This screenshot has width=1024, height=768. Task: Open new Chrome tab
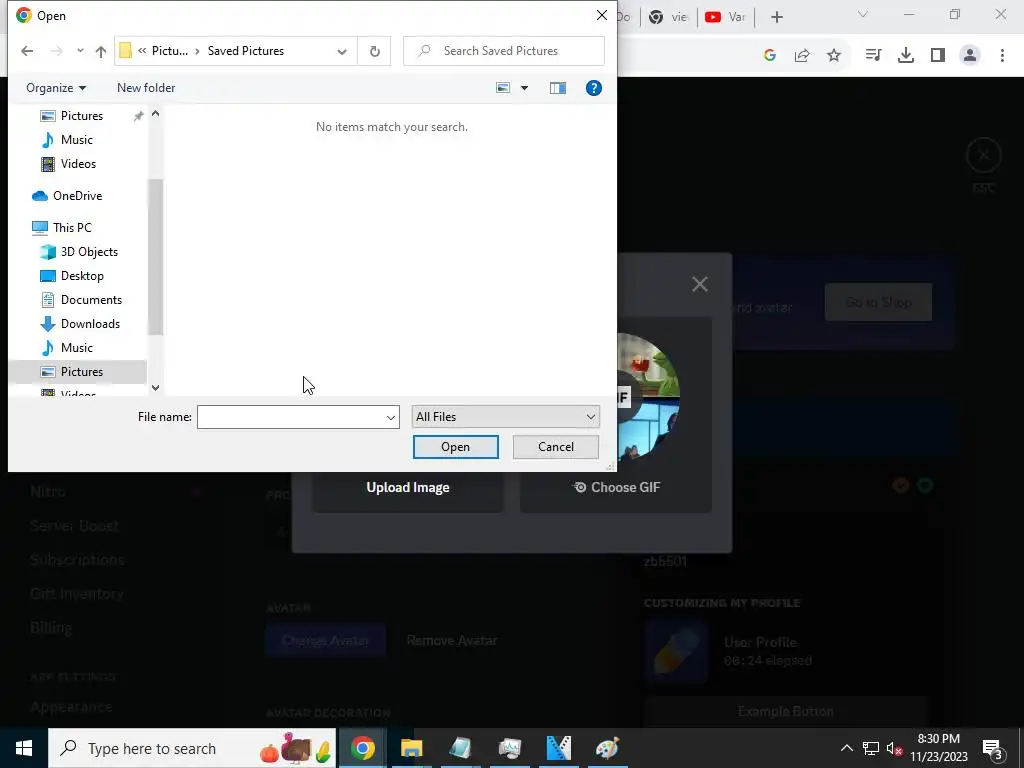click(x=776, y=17)
